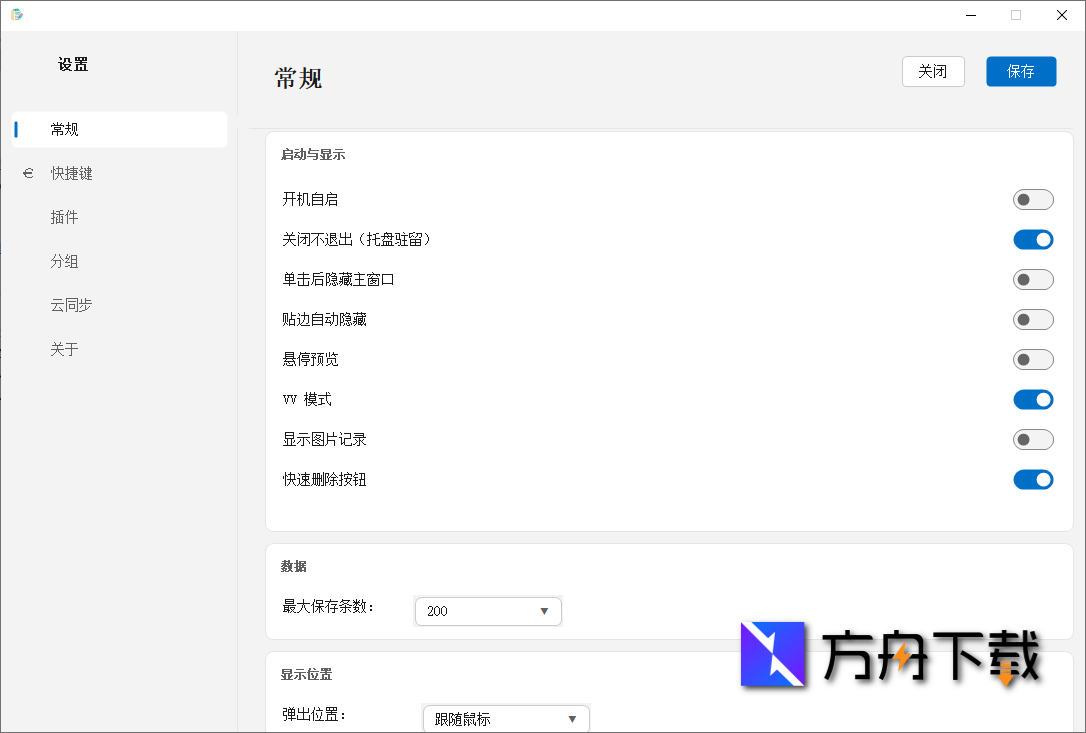Open the 插件 plugins section
This screenshot has width=1086, height=733.
pyautogui.click(x=64, y=216)
